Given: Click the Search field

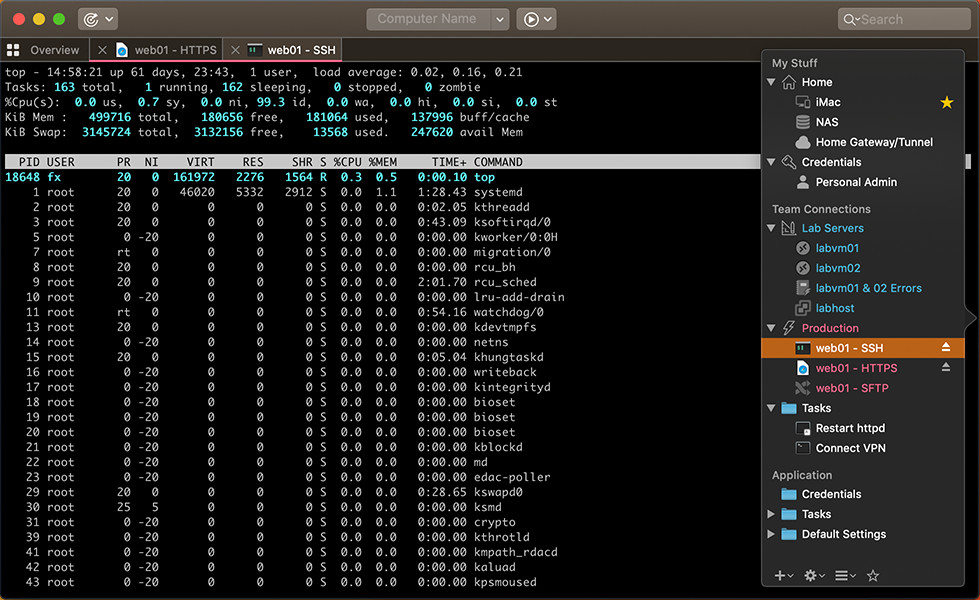Looking at the screenshot, I should point(904,19).
